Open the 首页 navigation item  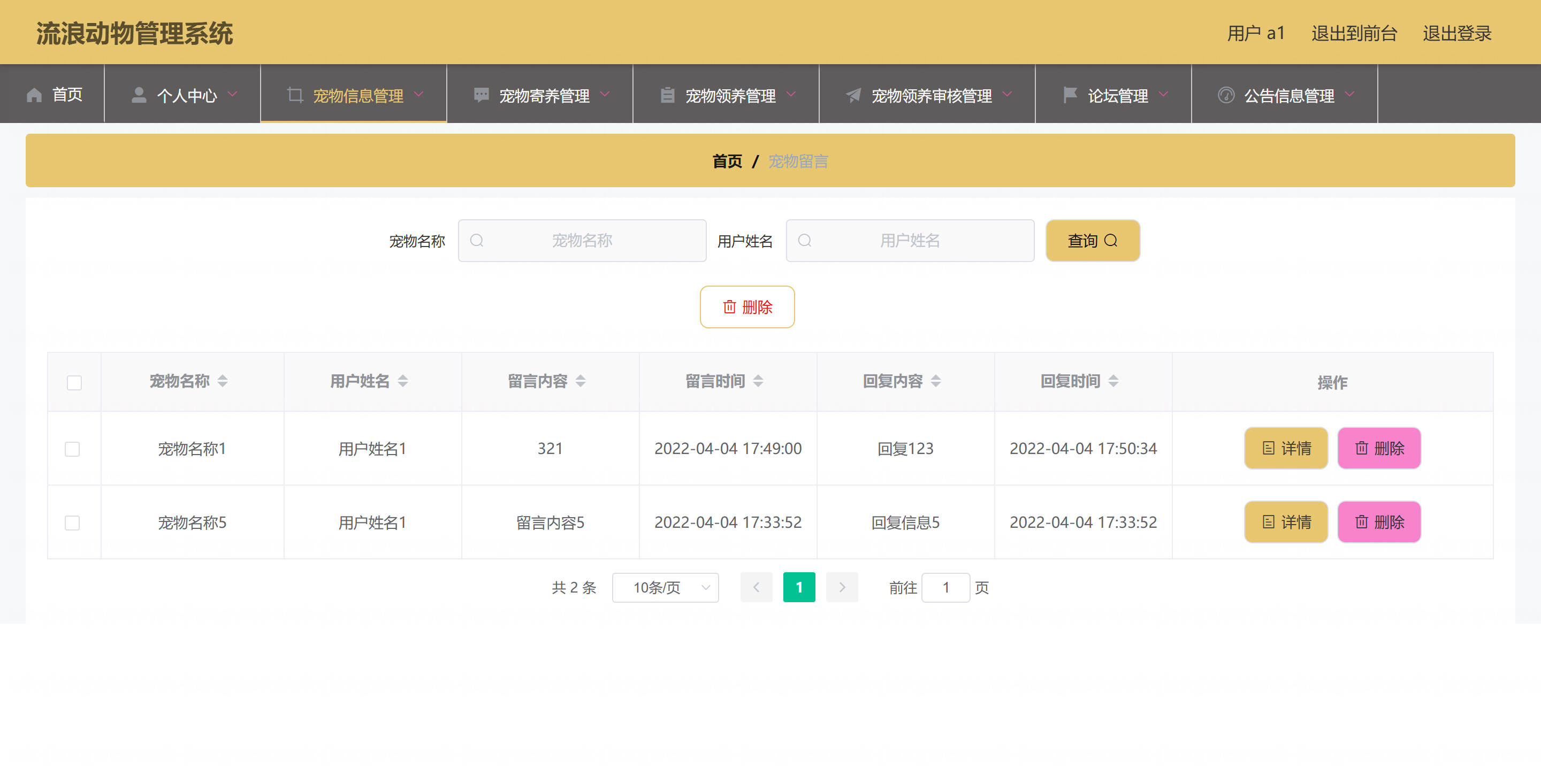pos(52,94)
